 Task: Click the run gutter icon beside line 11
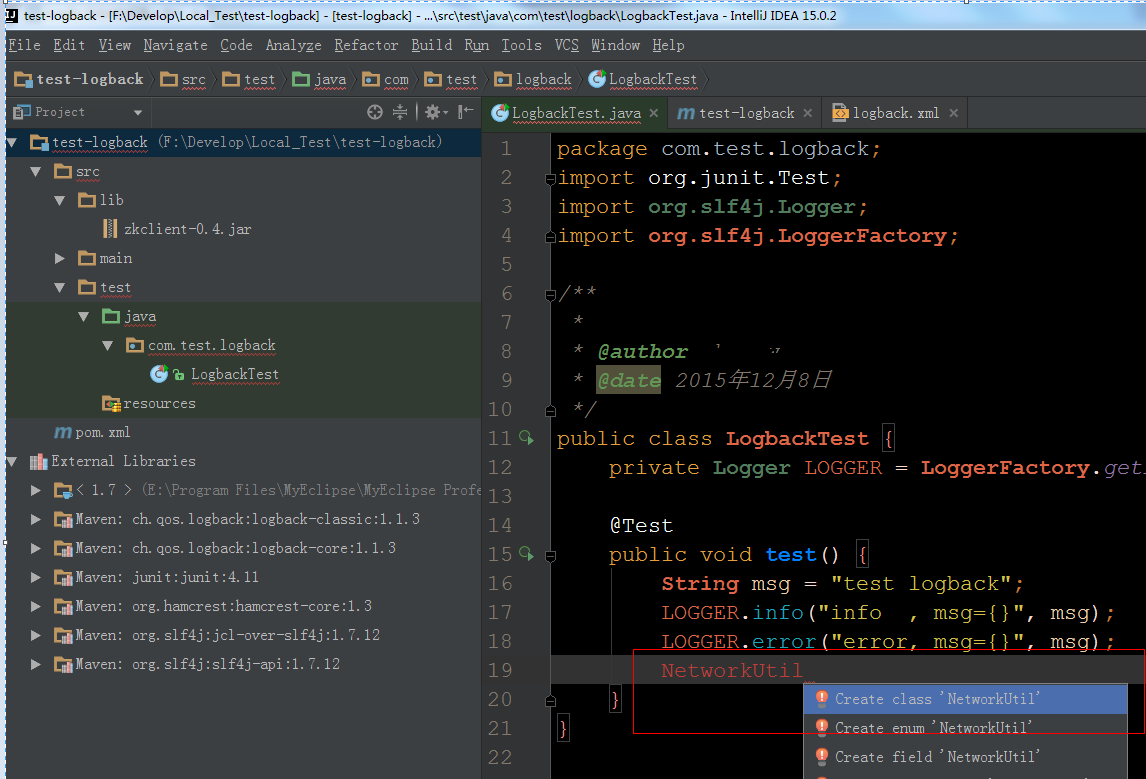click(x=527, y=438)
